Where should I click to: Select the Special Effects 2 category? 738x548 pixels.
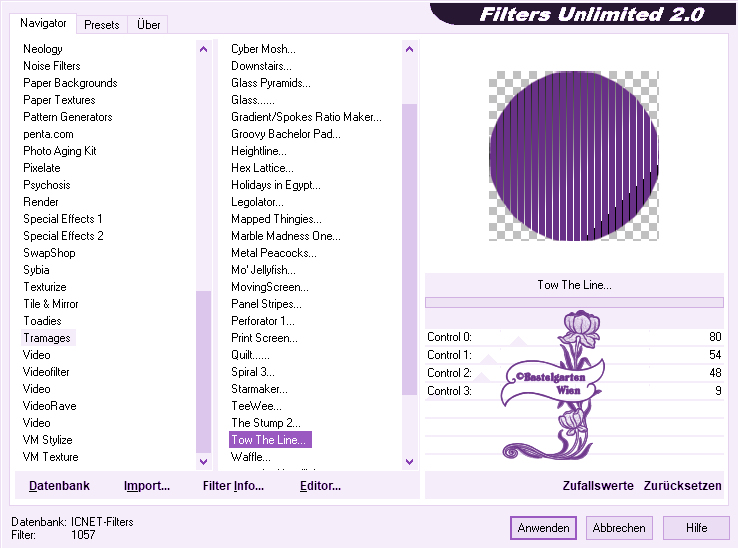63,236
